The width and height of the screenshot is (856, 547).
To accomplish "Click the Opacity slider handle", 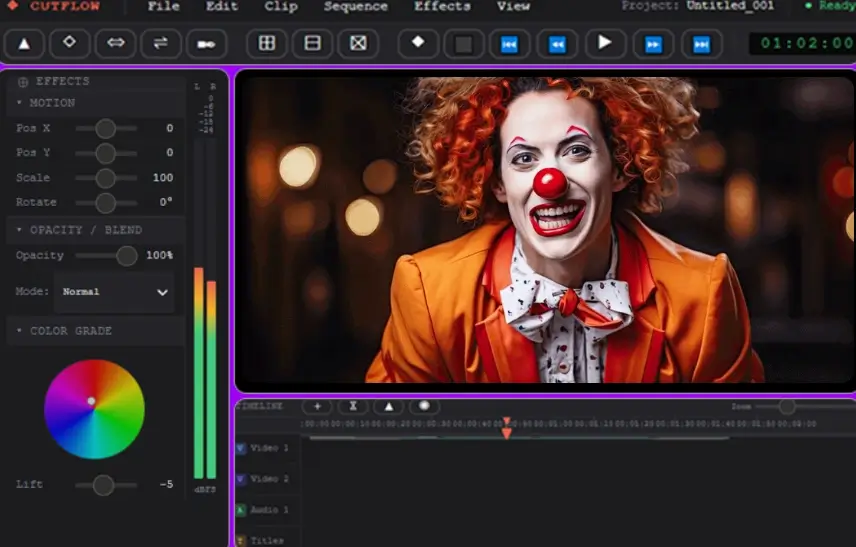I will click(126, 256).
